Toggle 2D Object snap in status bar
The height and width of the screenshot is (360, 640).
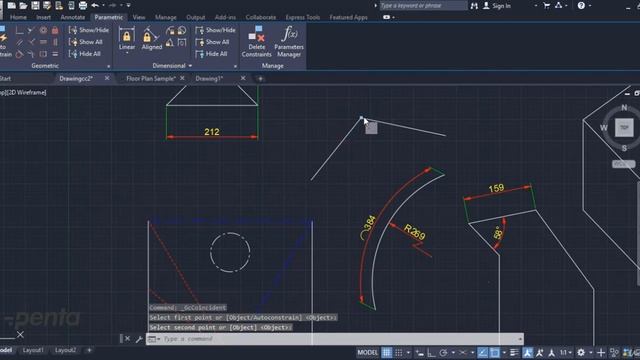coord(495,352)
